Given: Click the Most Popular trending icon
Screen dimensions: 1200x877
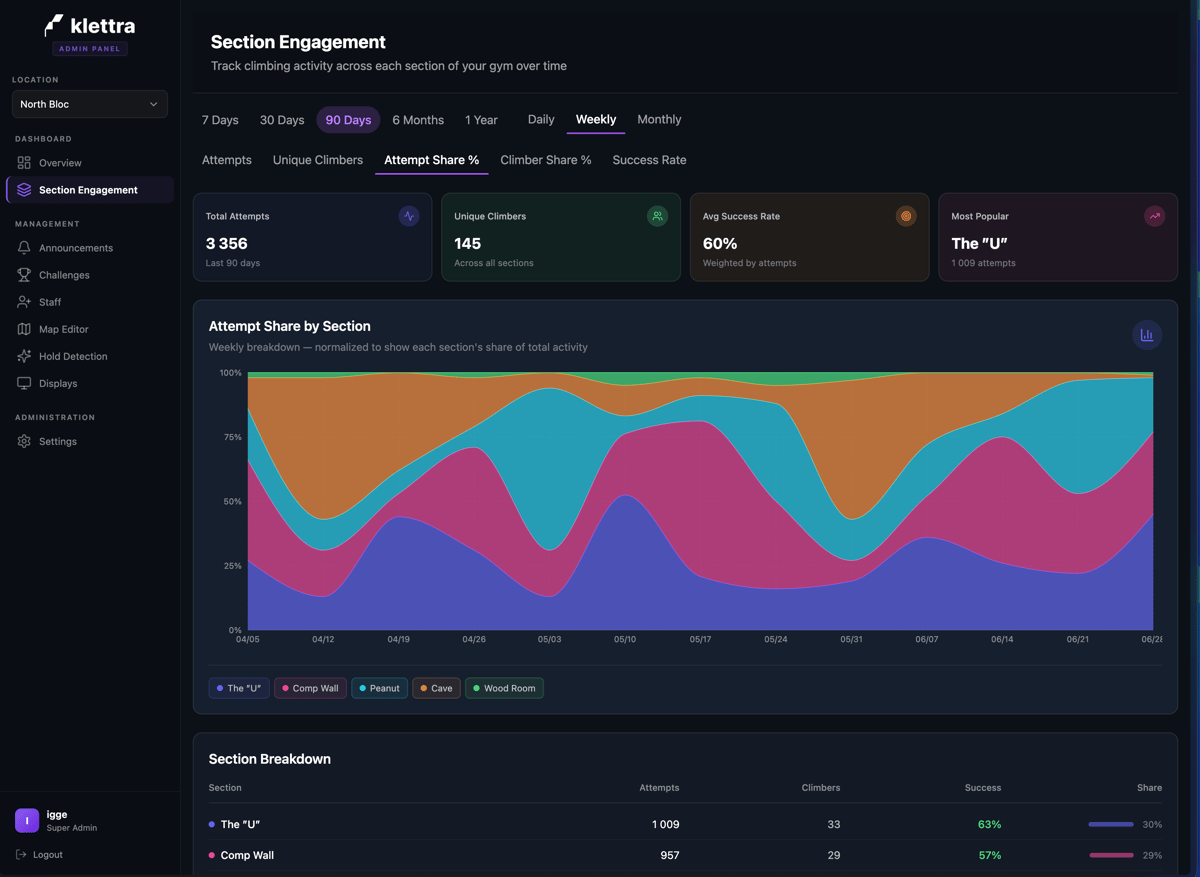Looking at the screenshot, I should [x=1155, y=216].
